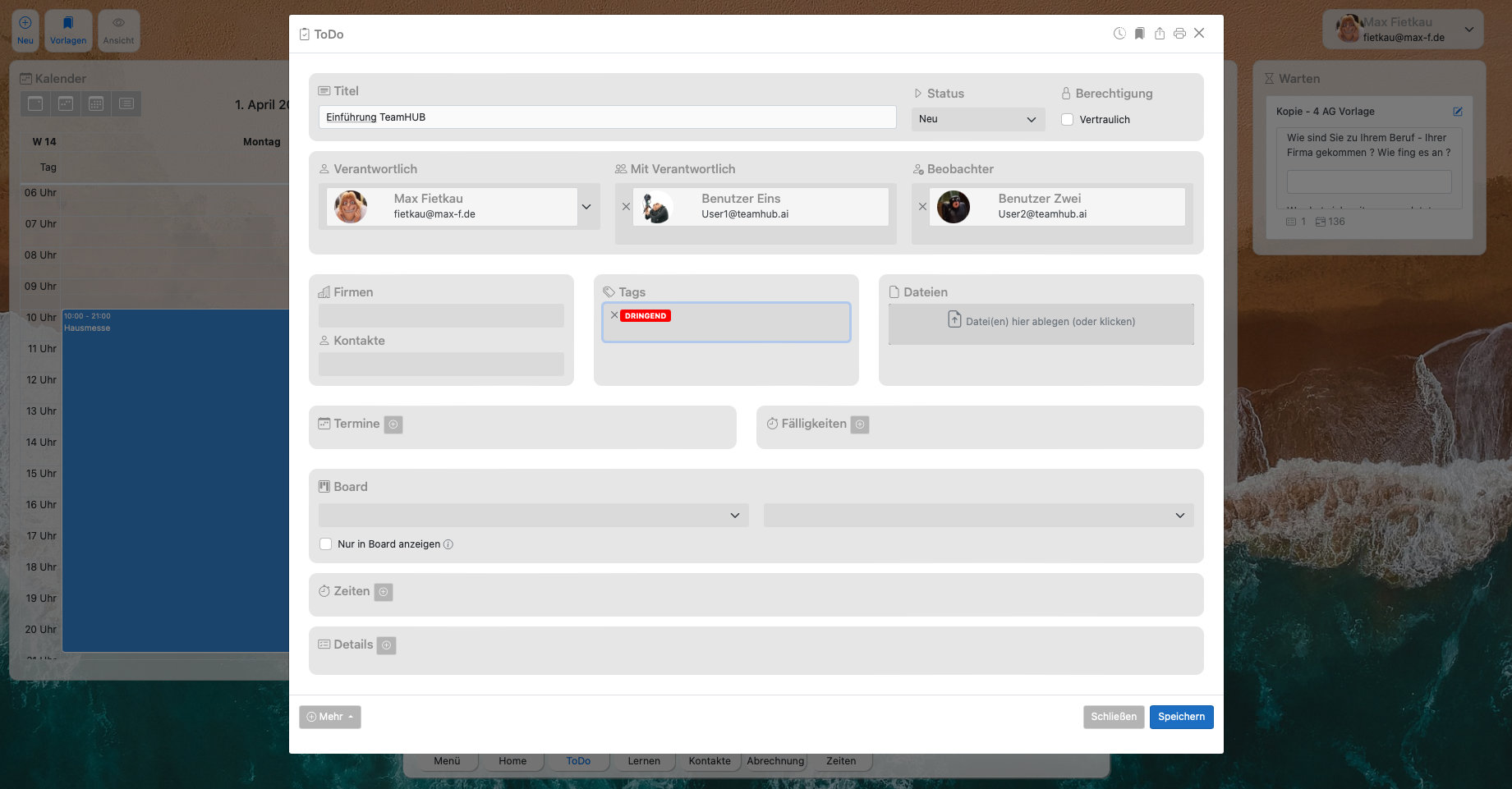Close the ToDo dialog with X
Image resolution: width=1512 pixels, height=789 pixels.
(1199, 33)
